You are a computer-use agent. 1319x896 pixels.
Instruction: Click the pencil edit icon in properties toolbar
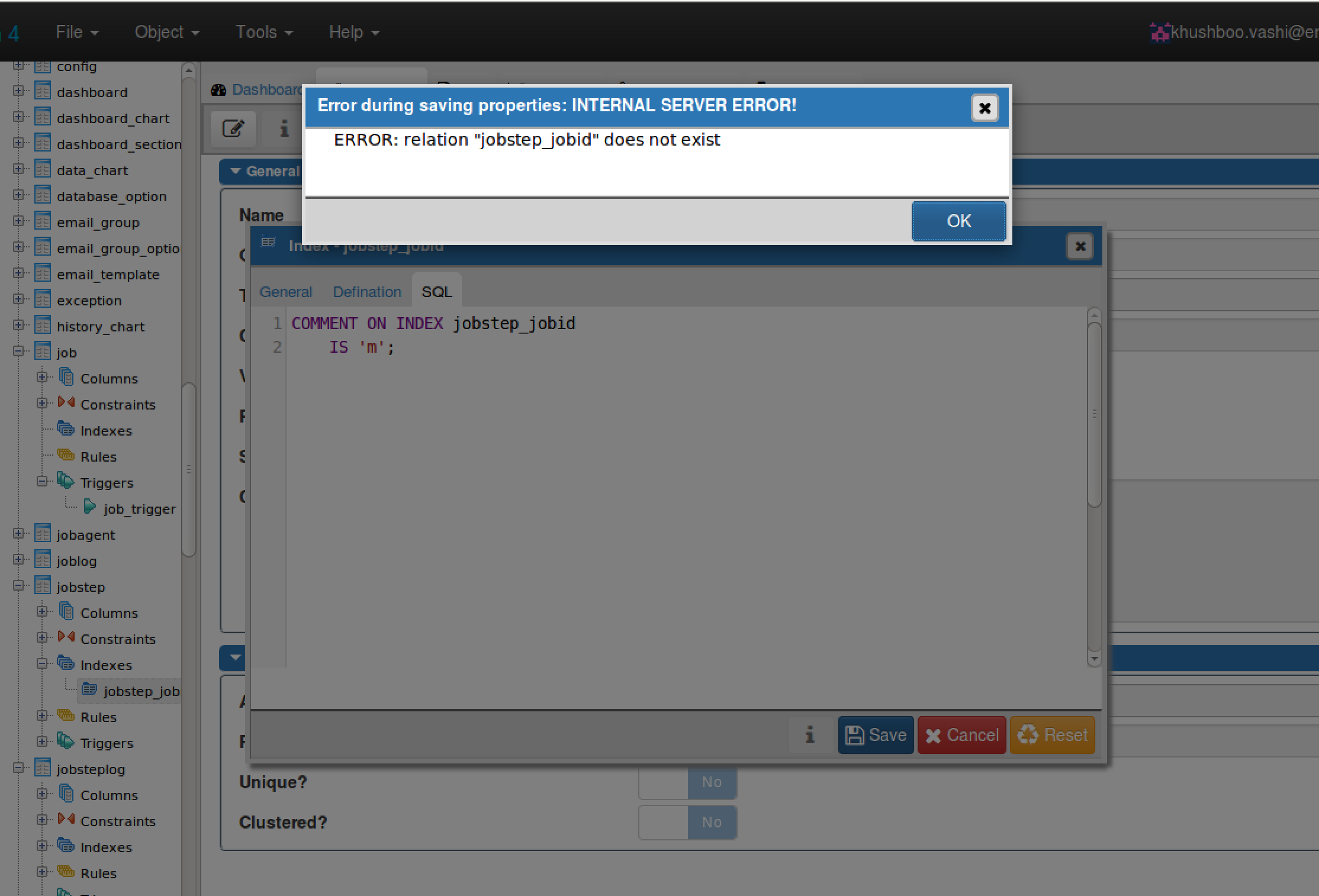[233, 128]
